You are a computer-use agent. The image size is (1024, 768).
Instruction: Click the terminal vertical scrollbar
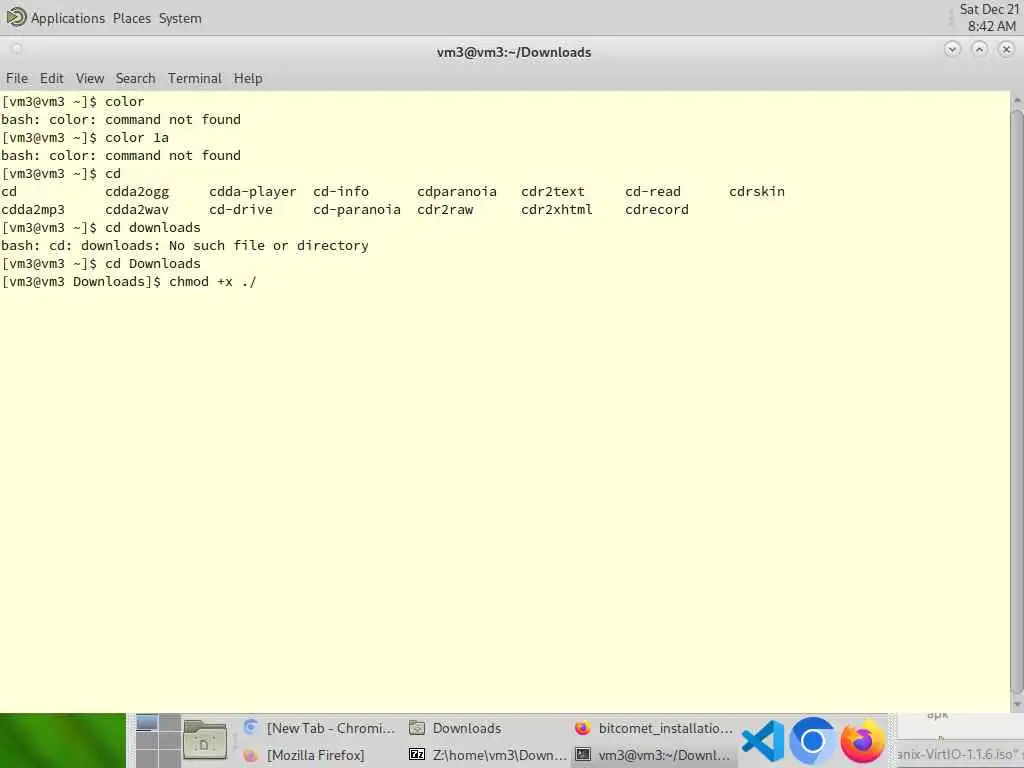(1016, 402)
